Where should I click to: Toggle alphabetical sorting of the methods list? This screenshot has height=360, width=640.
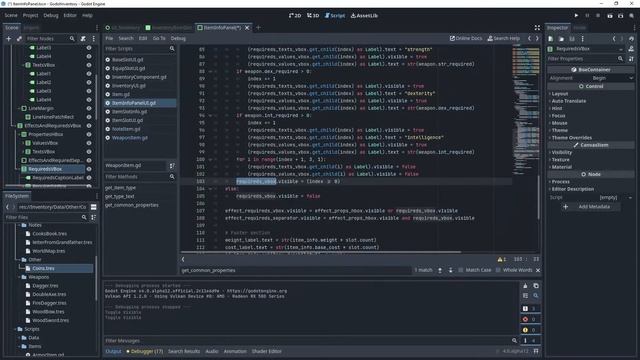click(172, 166)
